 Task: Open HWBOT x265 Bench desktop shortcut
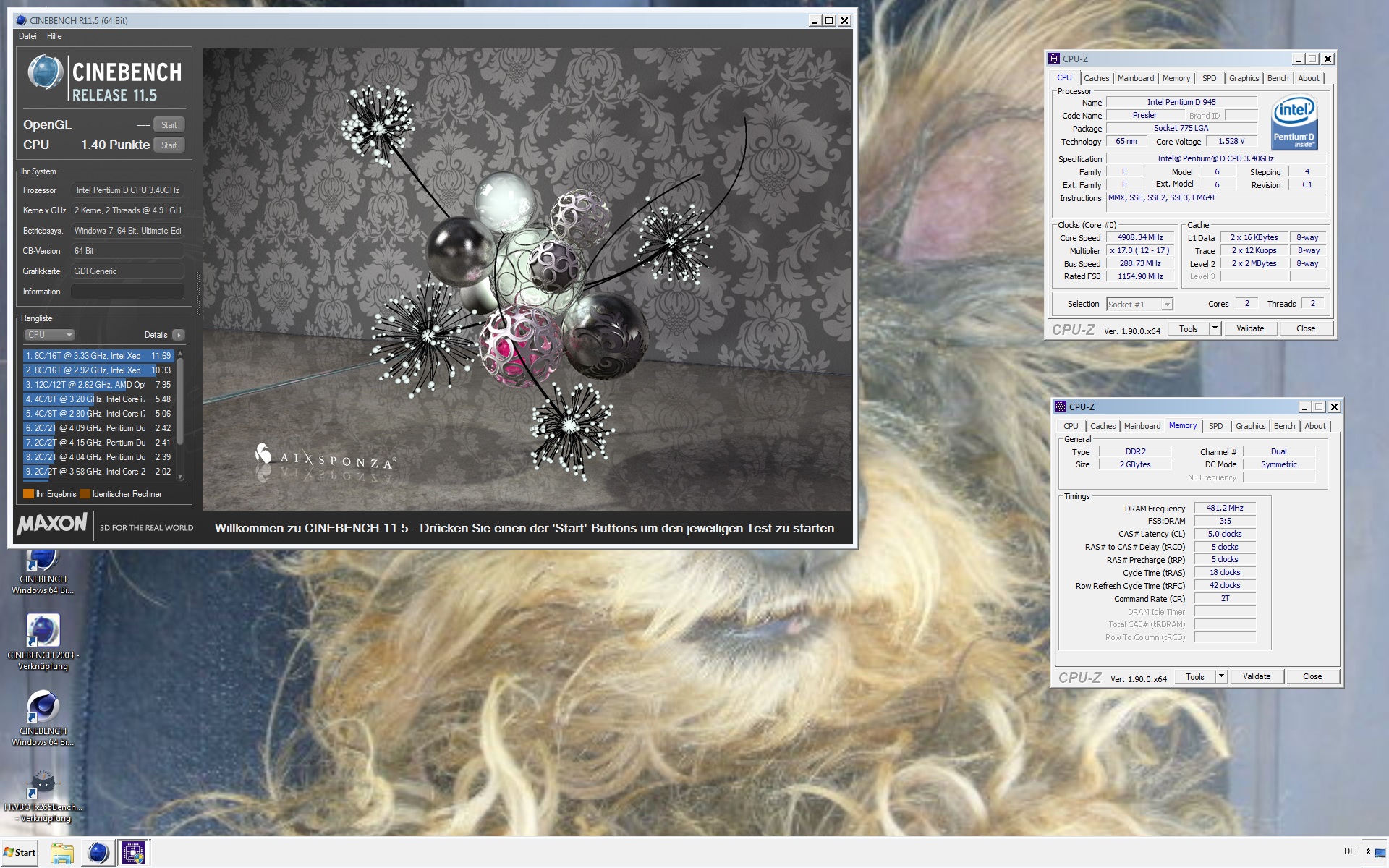[43, 796]
